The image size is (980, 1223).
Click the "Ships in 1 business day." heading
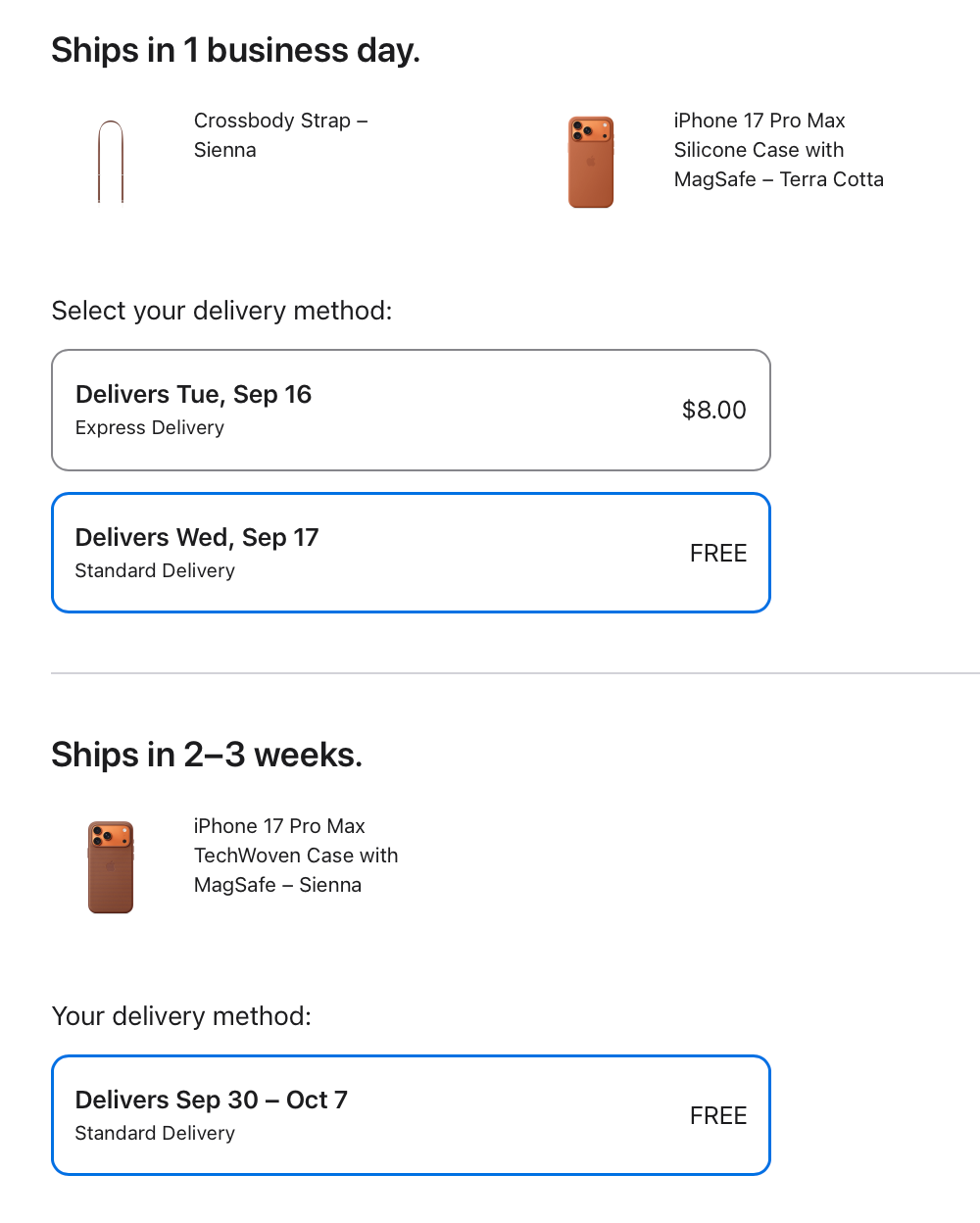pos(235,50)
